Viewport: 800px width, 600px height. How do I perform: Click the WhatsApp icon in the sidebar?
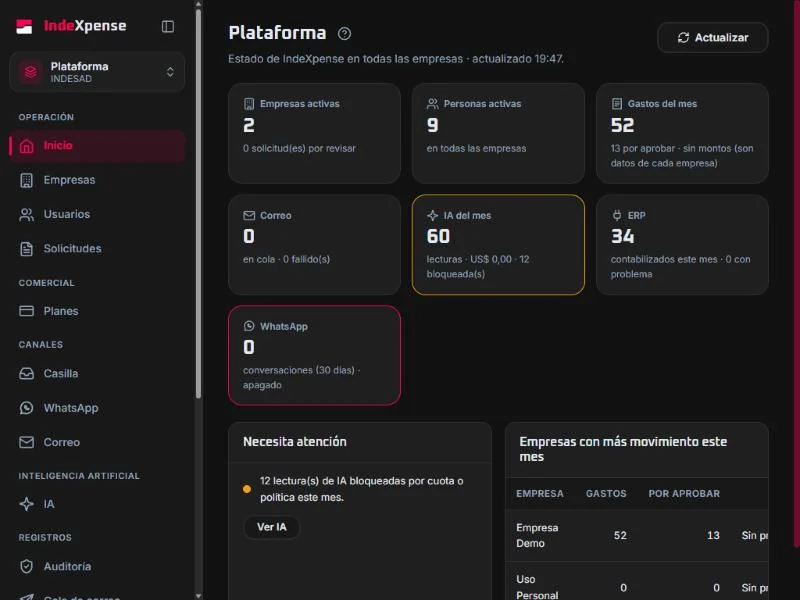27,408
